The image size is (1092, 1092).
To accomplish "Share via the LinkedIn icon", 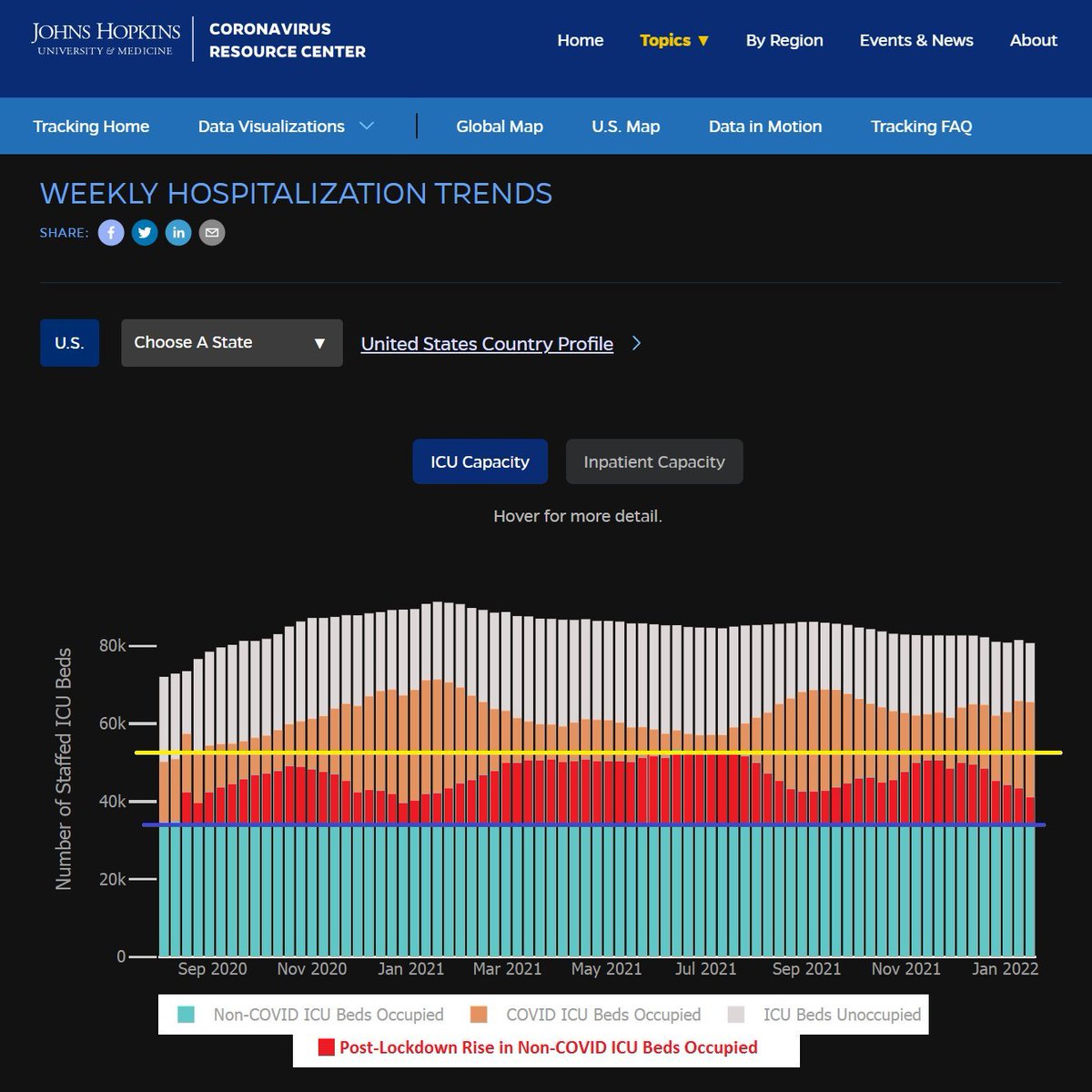I will [178, 233].
